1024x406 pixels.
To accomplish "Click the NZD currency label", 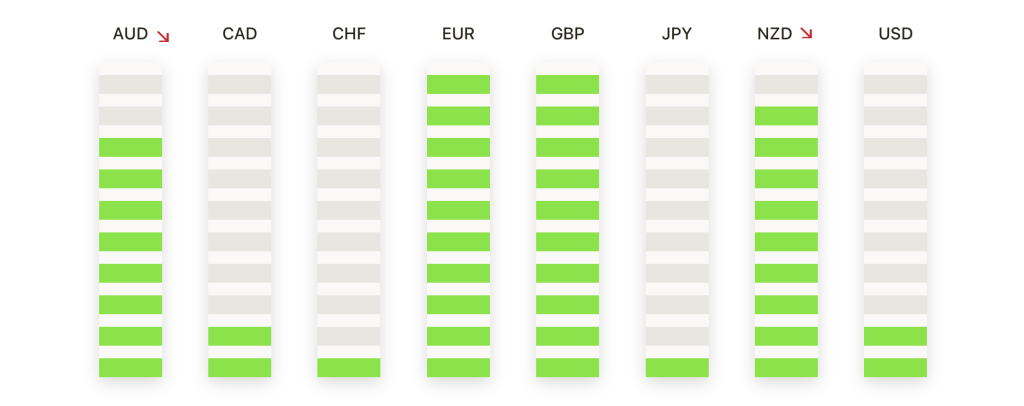I will pos(775,35).
